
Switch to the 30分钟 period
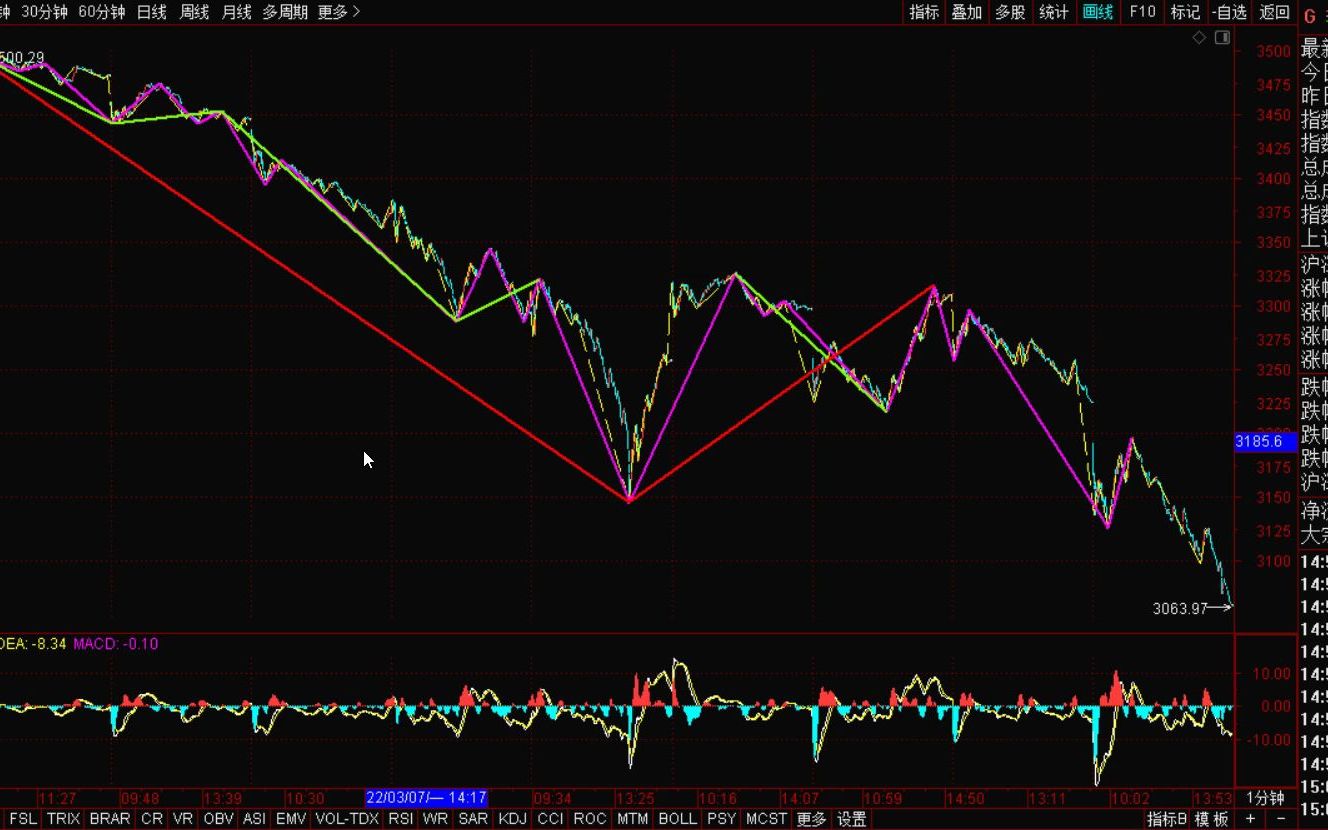coord(44,12)
